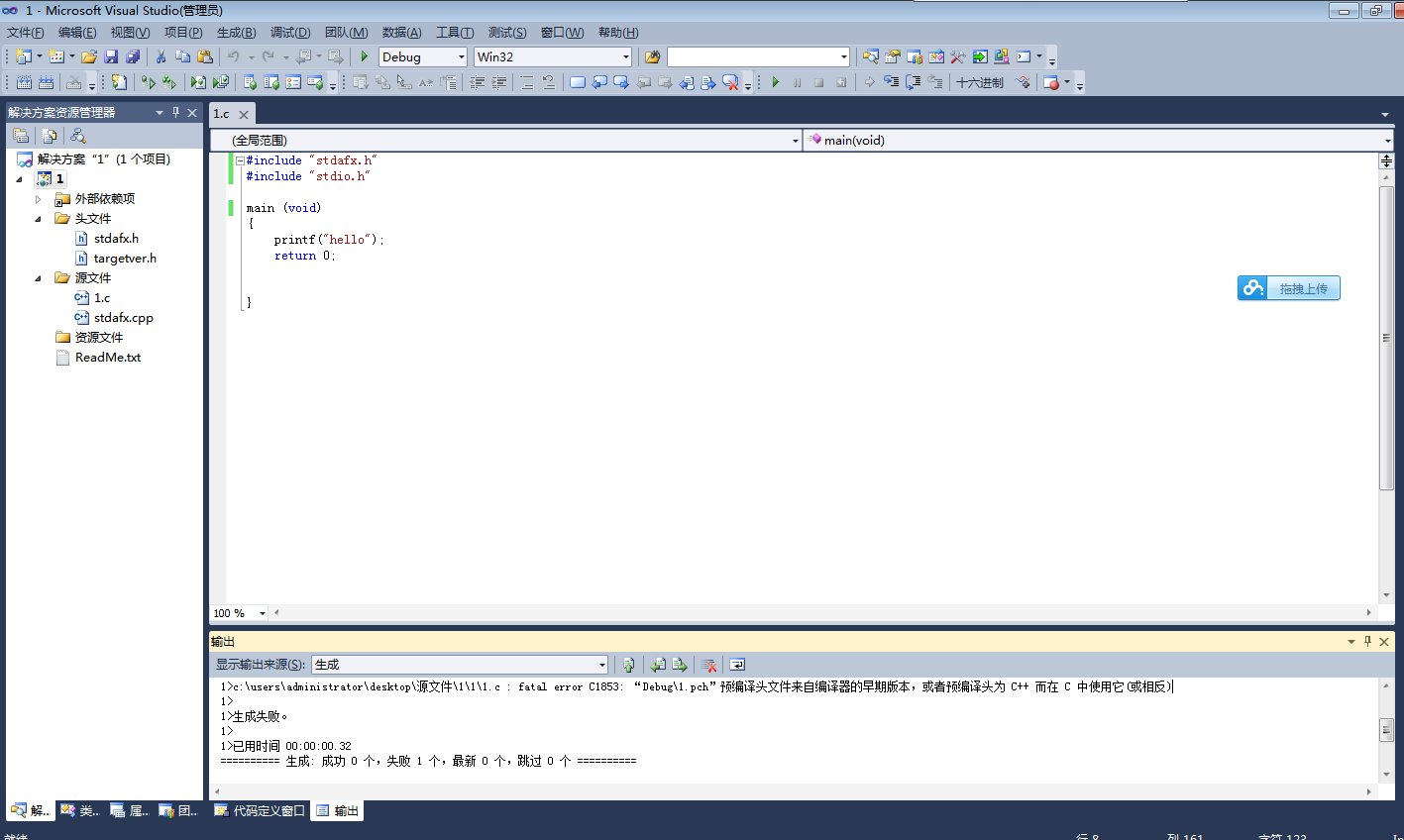Uncomment selected lines icon
Image resolution: width=1404 pixels, height=840 pixels.
pyautogui.click(x=548, y=82)
